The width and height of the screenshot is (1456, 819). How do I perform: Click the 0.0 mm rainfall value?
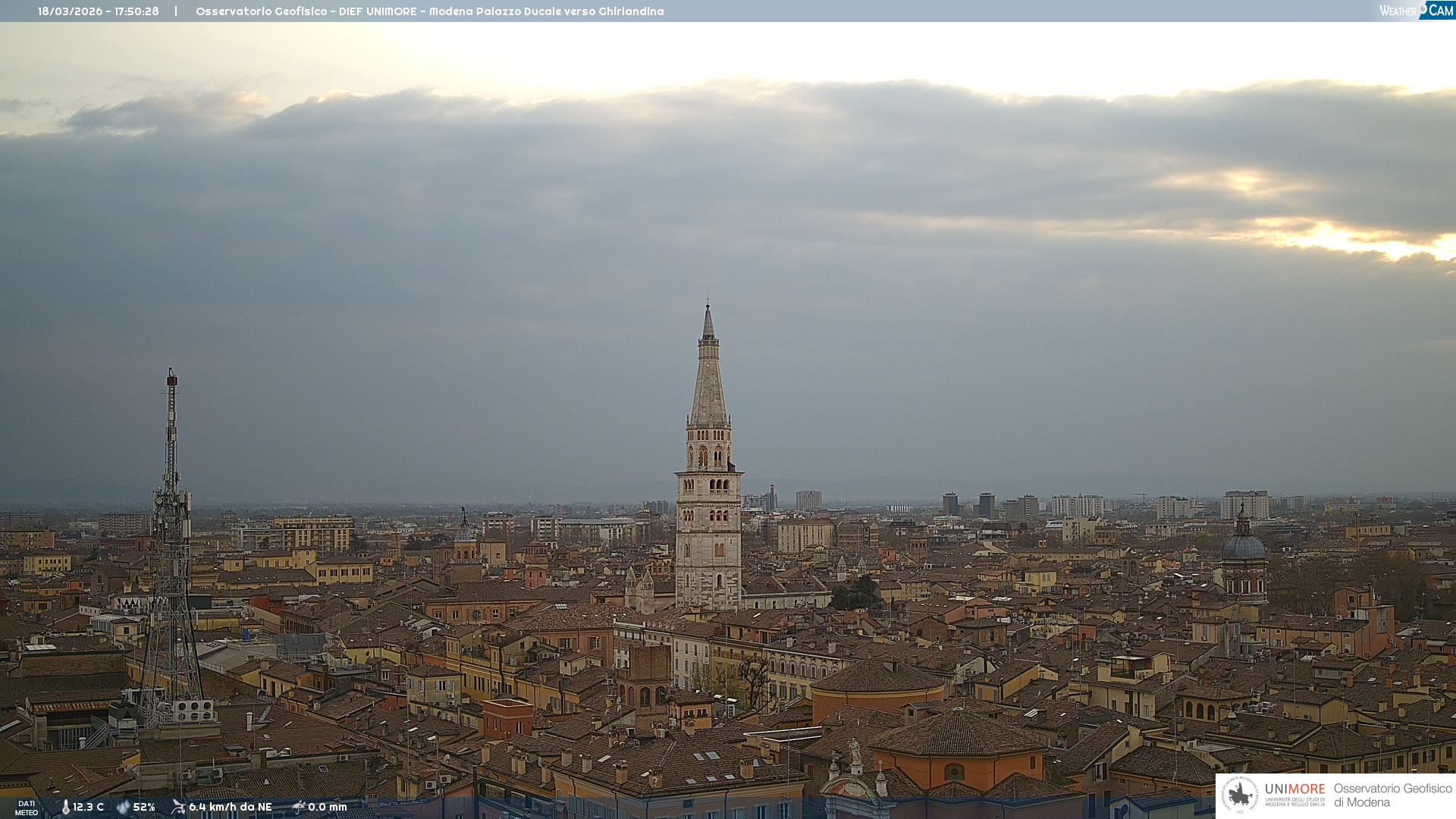point(327,808)
